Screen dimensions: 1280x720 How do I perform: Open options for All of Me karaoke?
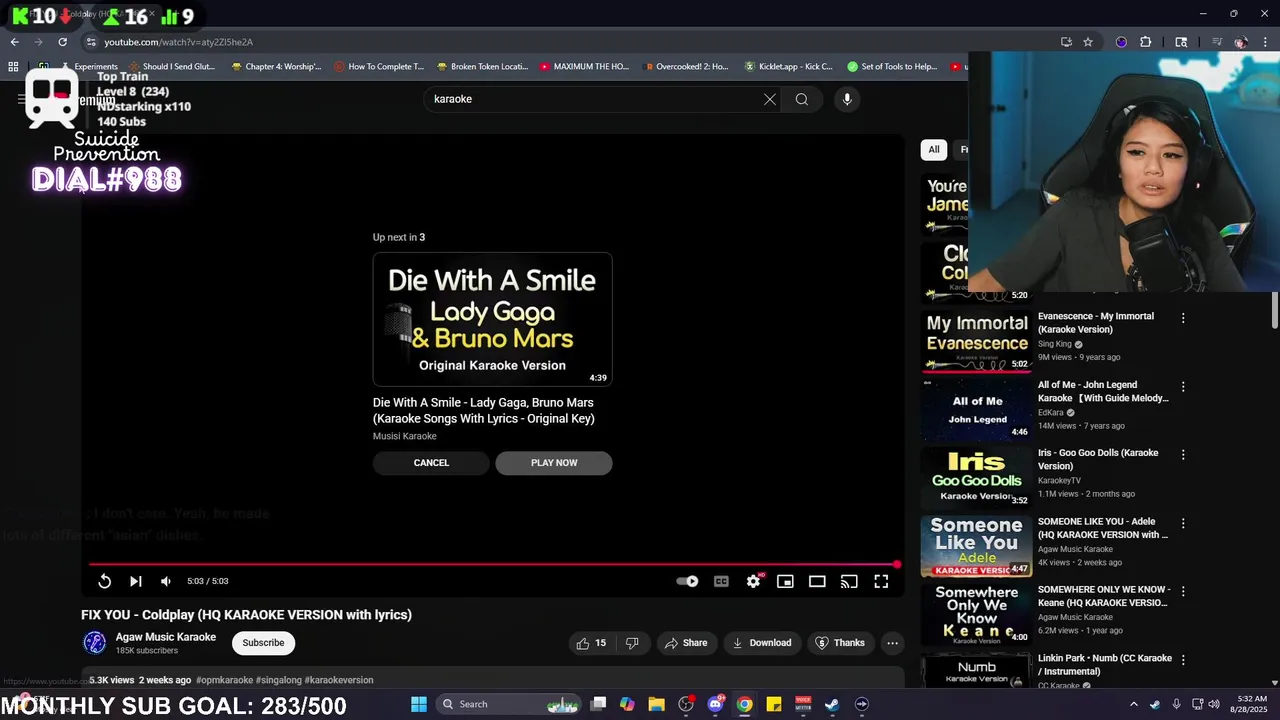click(1183, 387)
